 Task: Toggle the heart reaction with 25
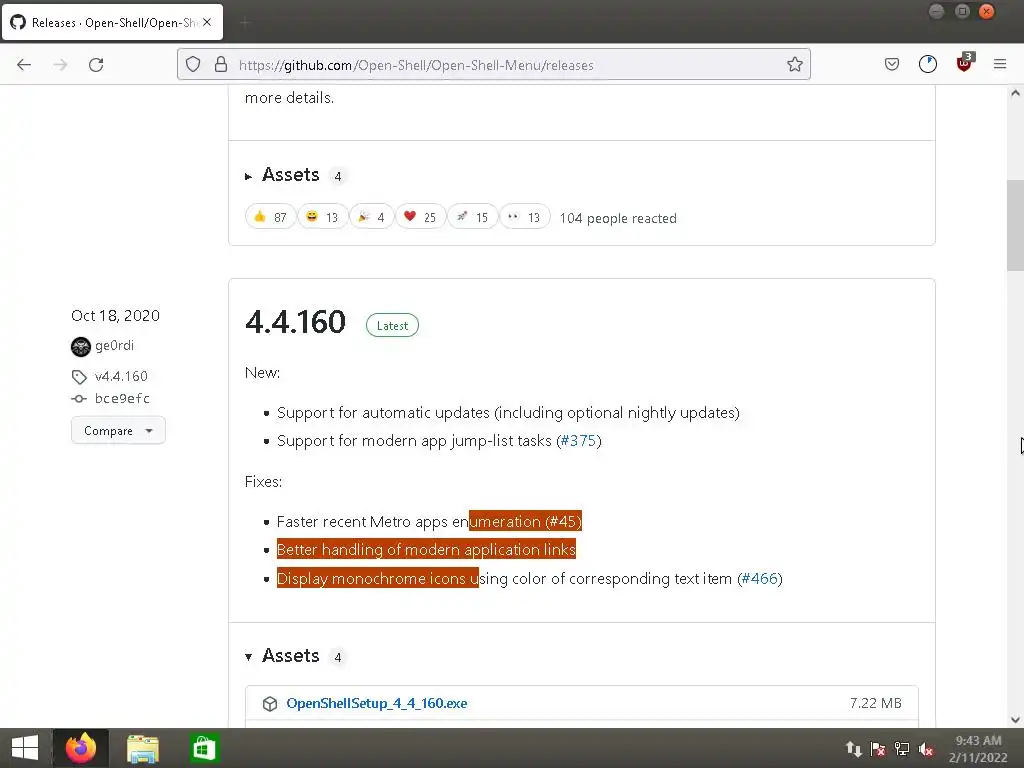(x=420, y=217)
